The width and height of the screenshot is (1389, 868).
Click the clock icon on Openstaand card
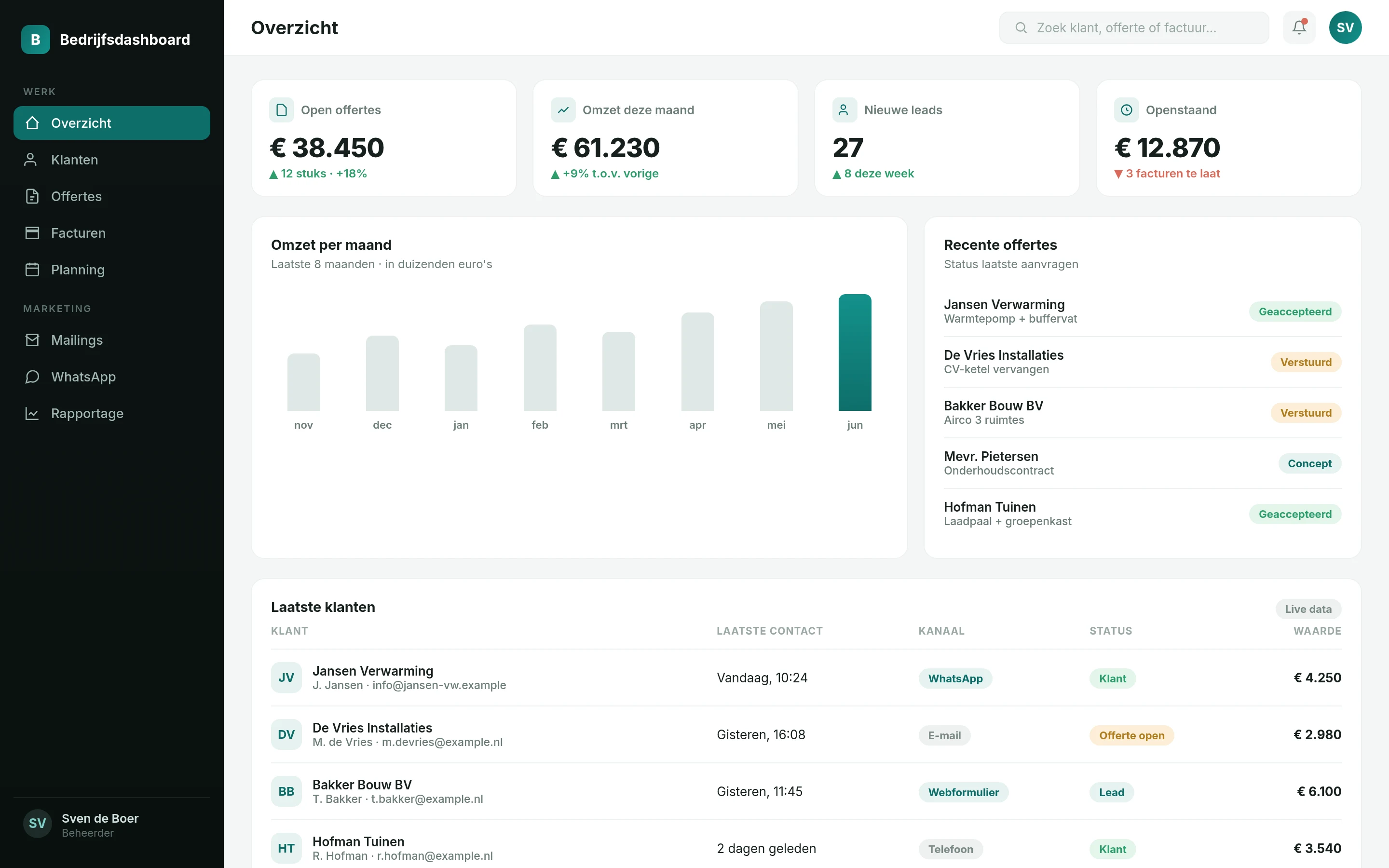(x=1126, y=109)
